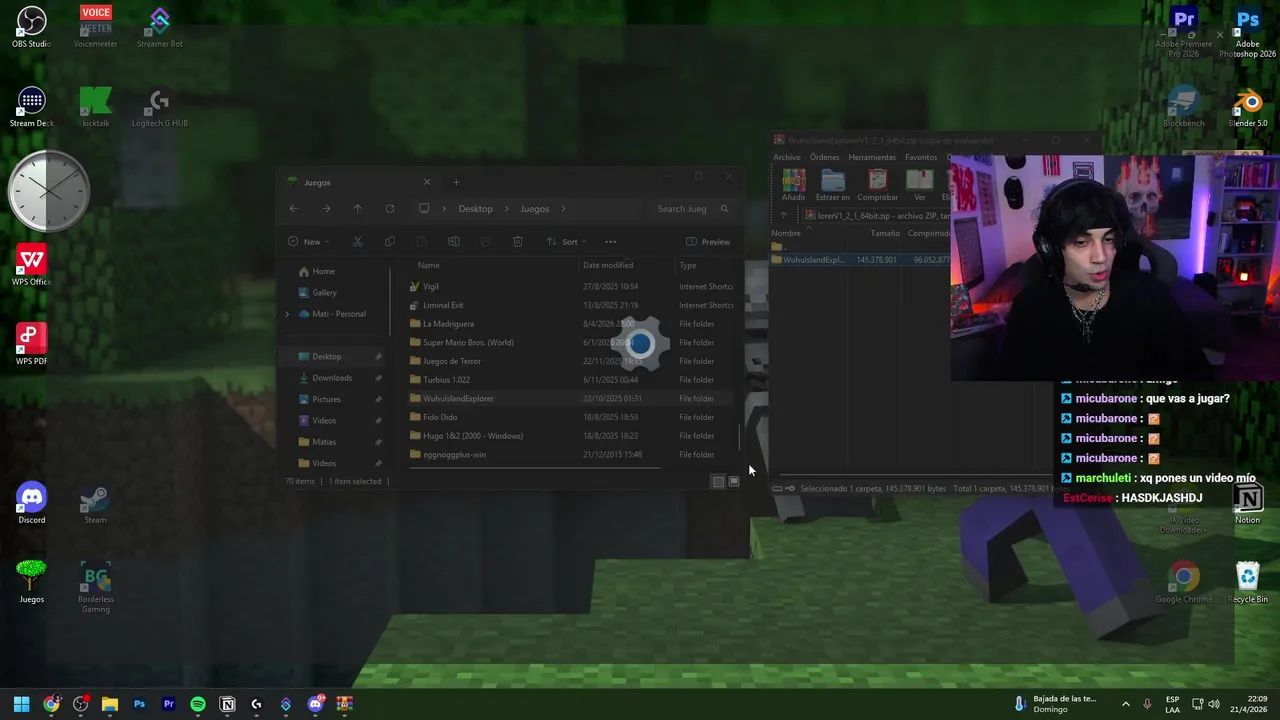This screenshot has height=720, width=1280.
Task: Open the Favoritos menu in WinRAR
Action: [x=921, y=157]
